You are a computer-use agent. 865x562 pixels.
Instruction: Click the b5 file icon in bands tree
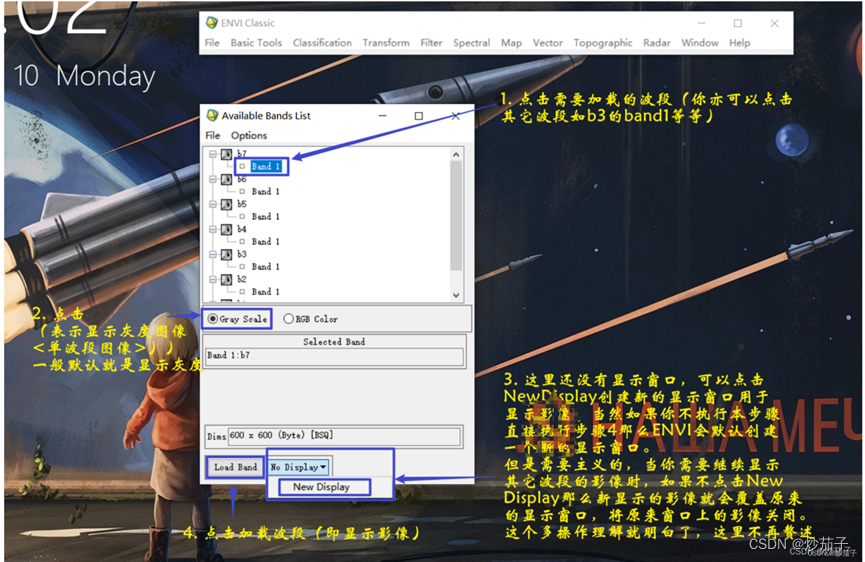click(226, 205)
